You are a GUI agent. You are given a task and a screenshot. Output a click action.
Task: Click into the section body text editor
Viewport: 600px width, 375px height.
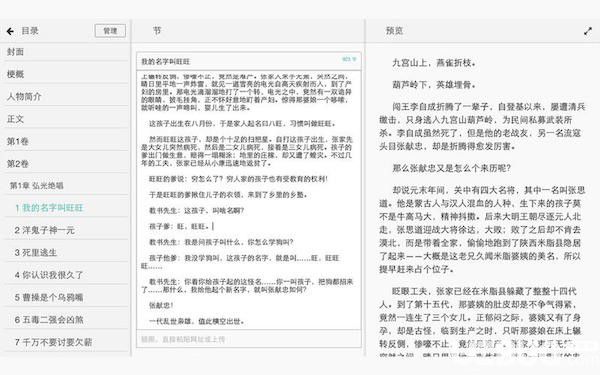pyautogui.click(x=249, y=199)
